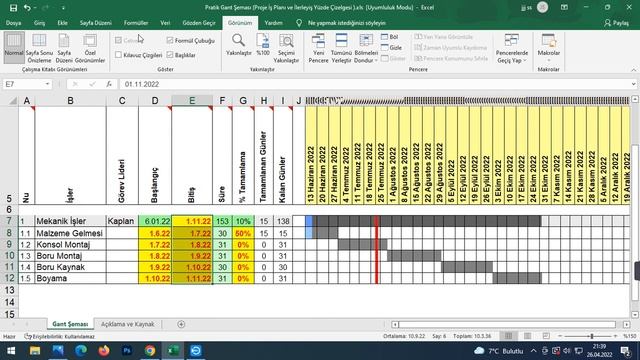
Task: Open a Yeni Pencere
Action: click(x=318, y=48)
